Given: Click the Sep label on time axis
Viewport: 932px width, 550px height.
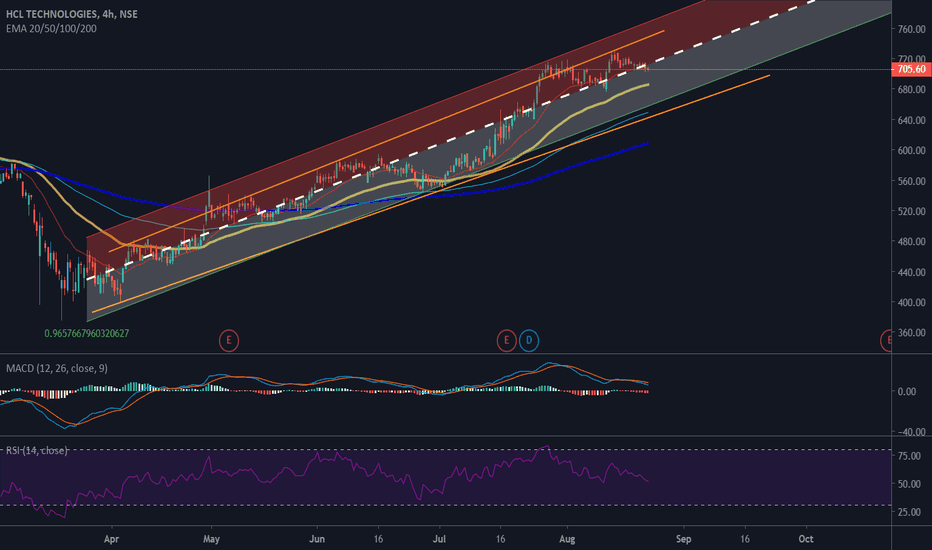Looking at the screenshot, I should (684, 539).
